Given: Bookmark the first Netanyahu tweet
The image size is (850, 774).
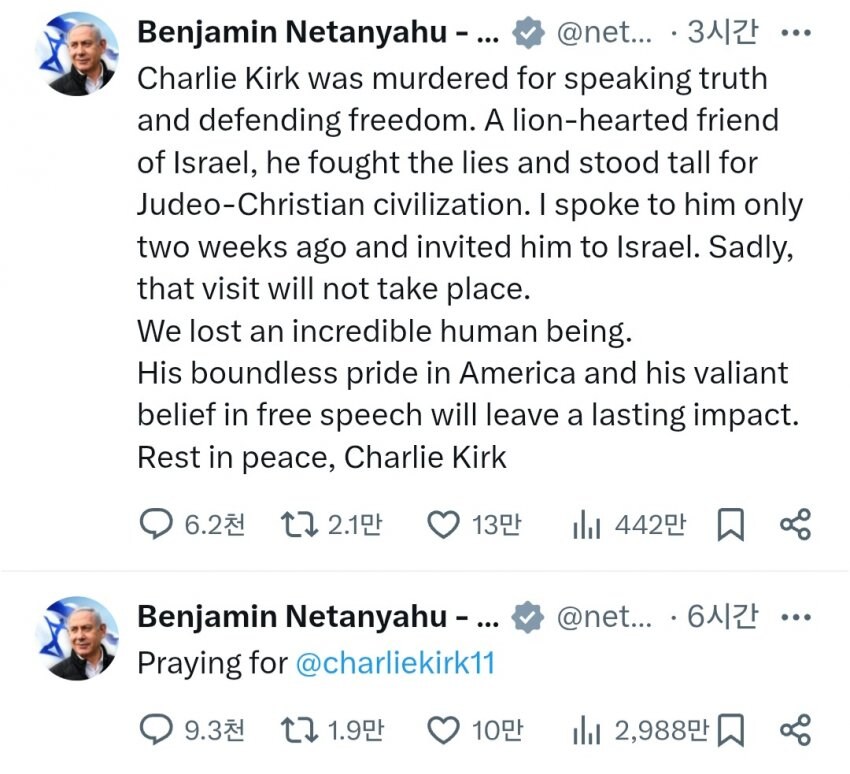Looking at the screenshot, I should 730,525.
